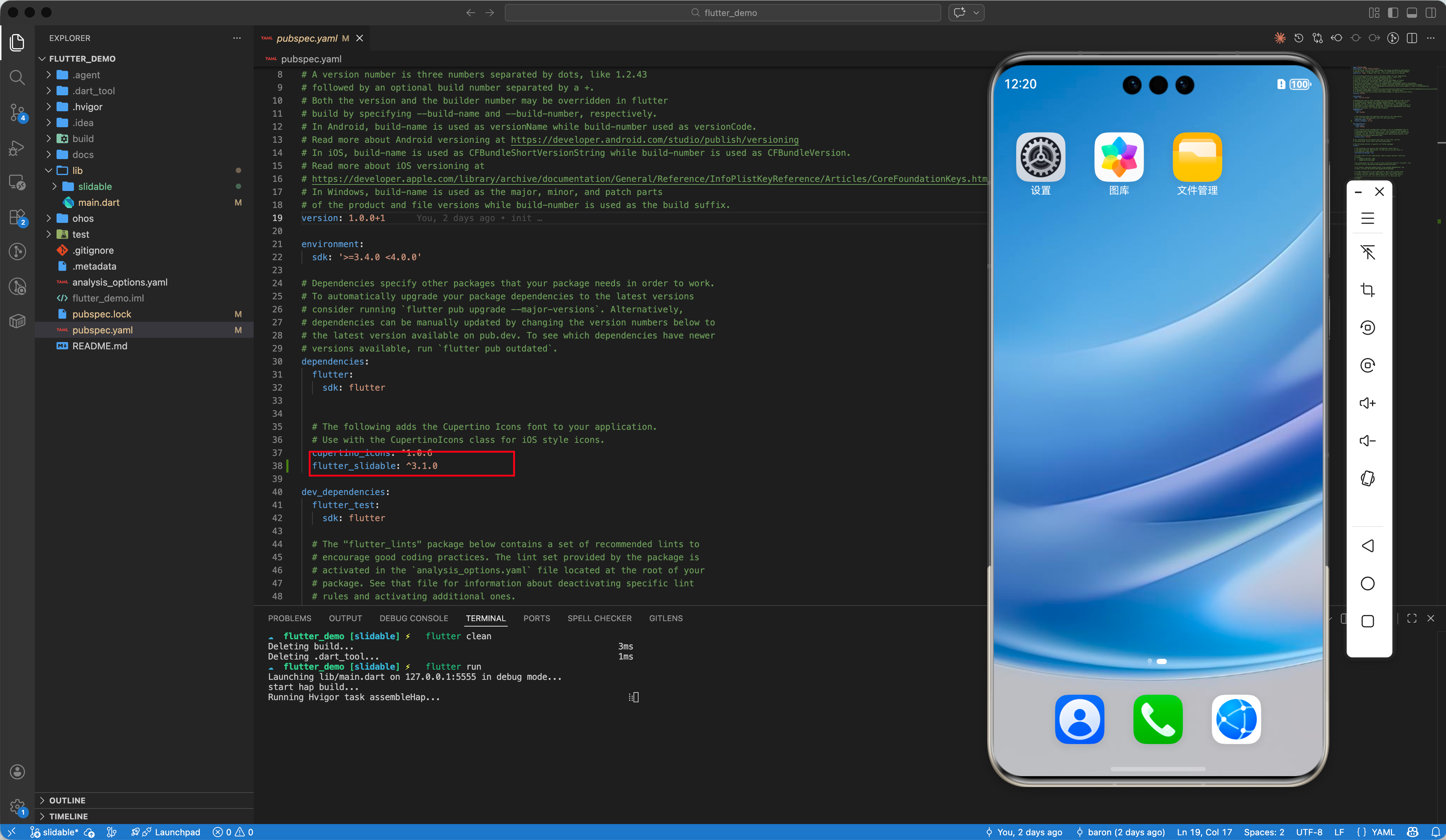
Task: Open Android versioning documentation link
Action: coord(654,140)
